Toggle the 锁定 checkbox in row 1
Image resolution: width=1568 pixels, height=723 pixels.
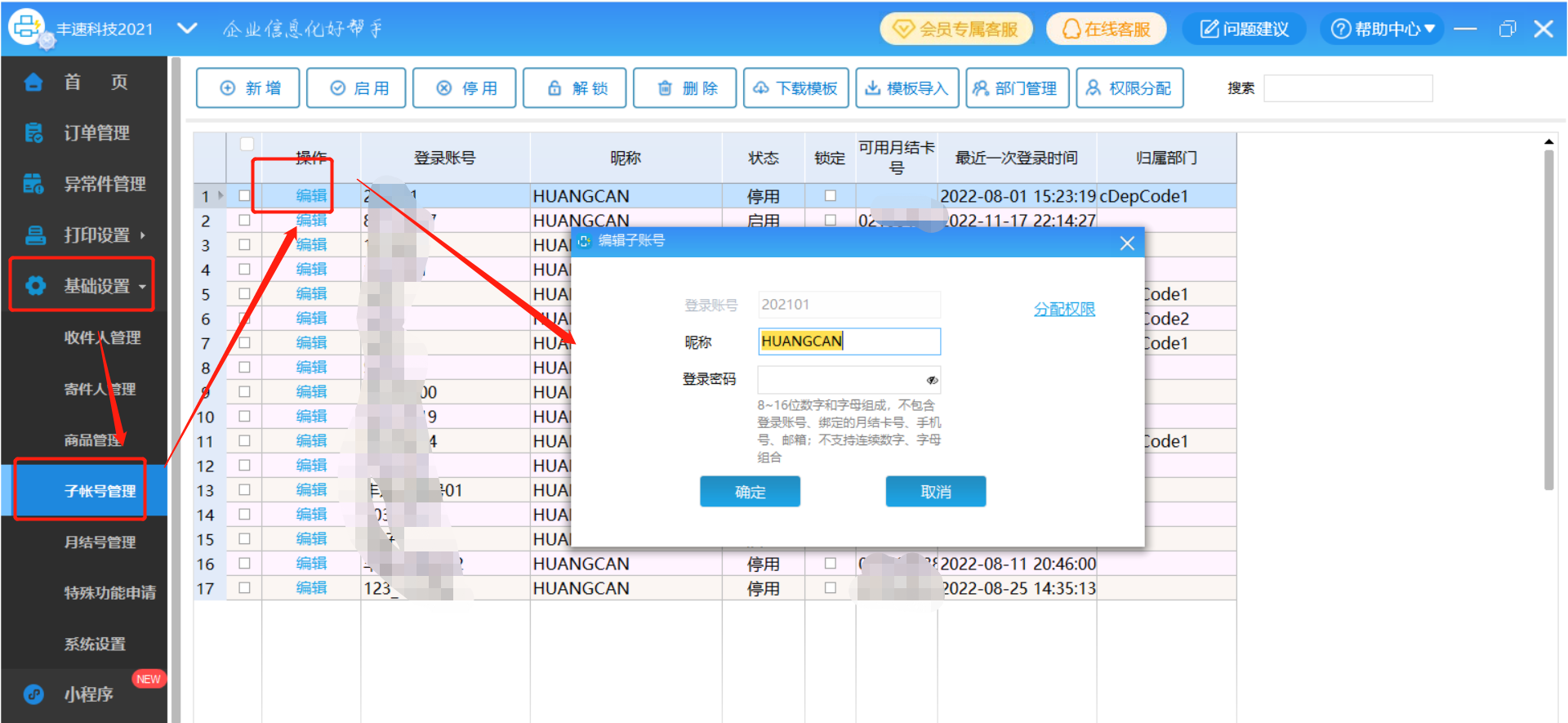pyautogui.click(x=831, y=196)
